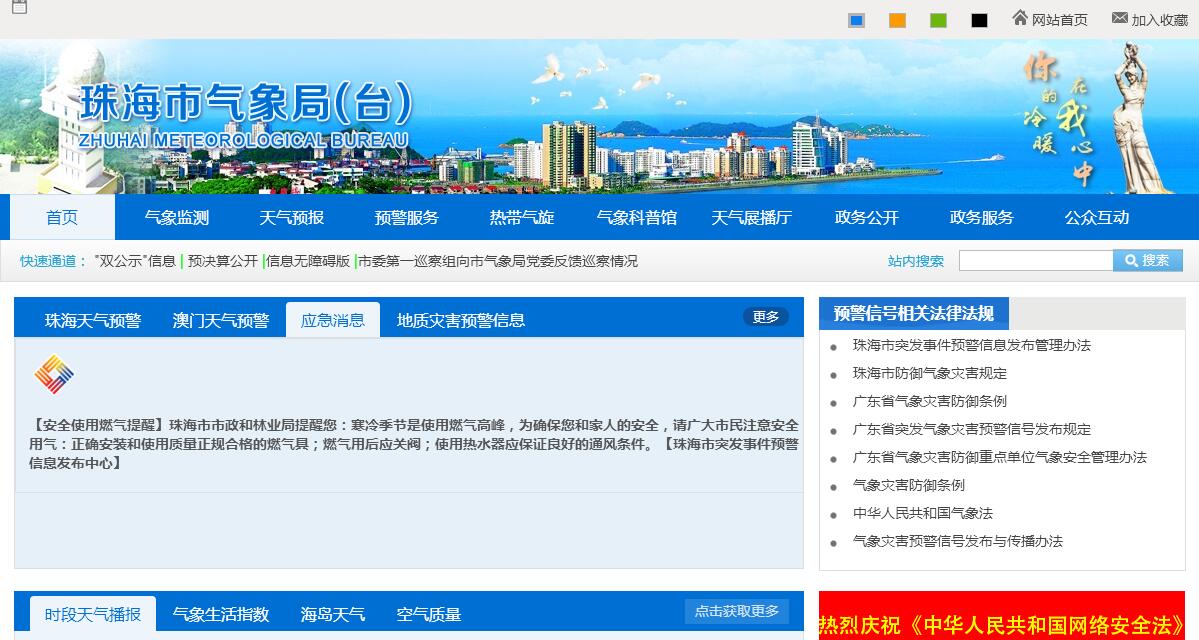
Task: Click the 搜索 search button
Action: [x=1147, y=261]
